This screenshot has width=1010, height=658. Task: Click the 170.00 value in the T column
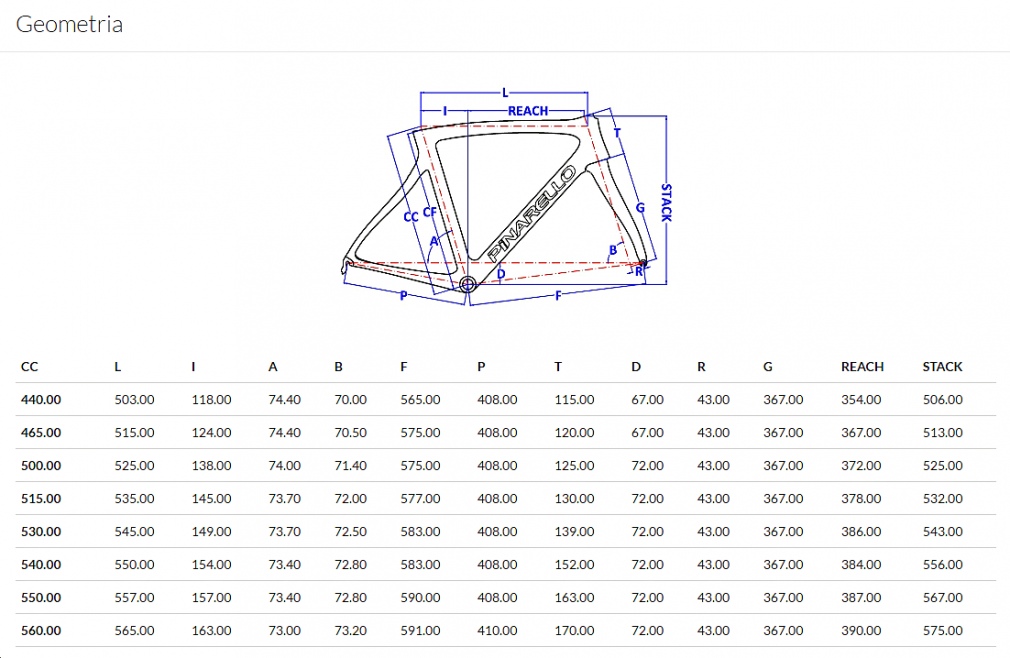[574, 631]
